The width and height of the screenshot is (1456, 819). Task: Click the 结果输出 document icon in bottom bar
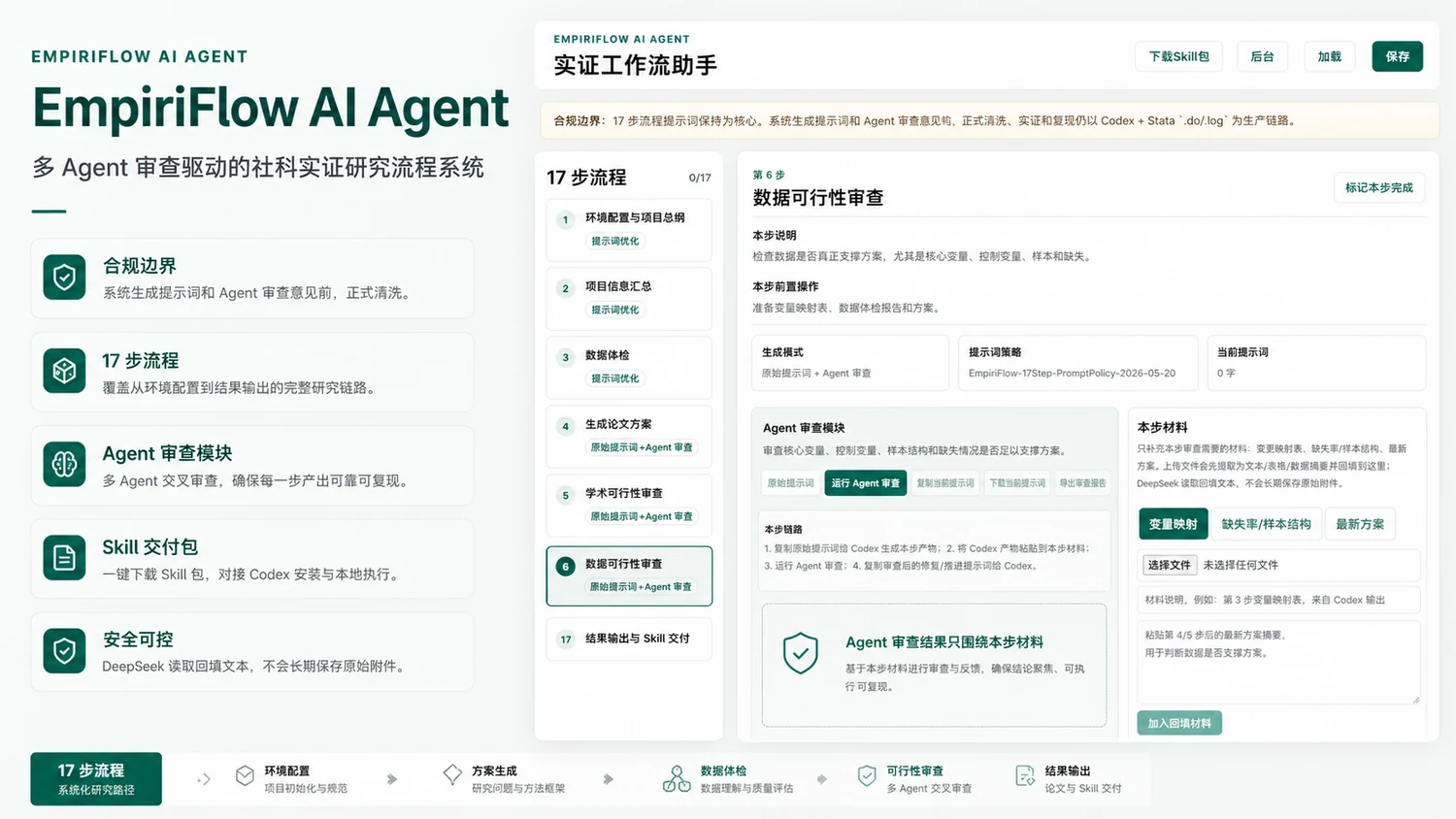[1025, 776]
